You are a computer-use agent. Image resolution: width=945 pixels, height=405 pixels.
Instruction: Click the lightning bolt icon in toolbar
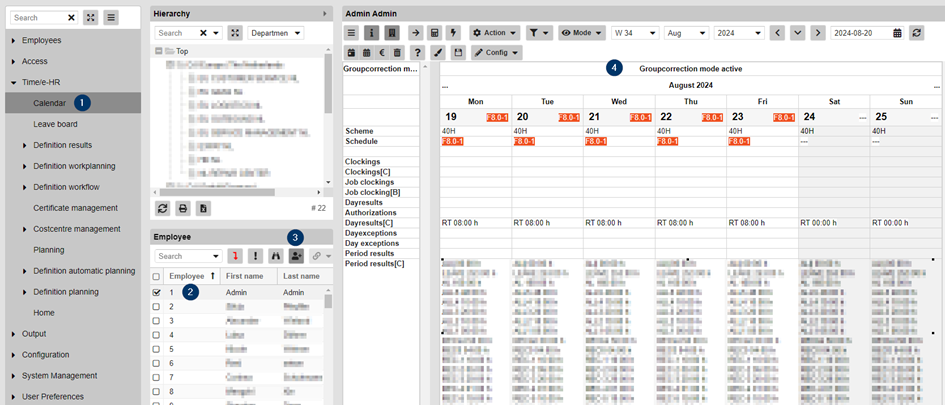click(x=454, y=33)
